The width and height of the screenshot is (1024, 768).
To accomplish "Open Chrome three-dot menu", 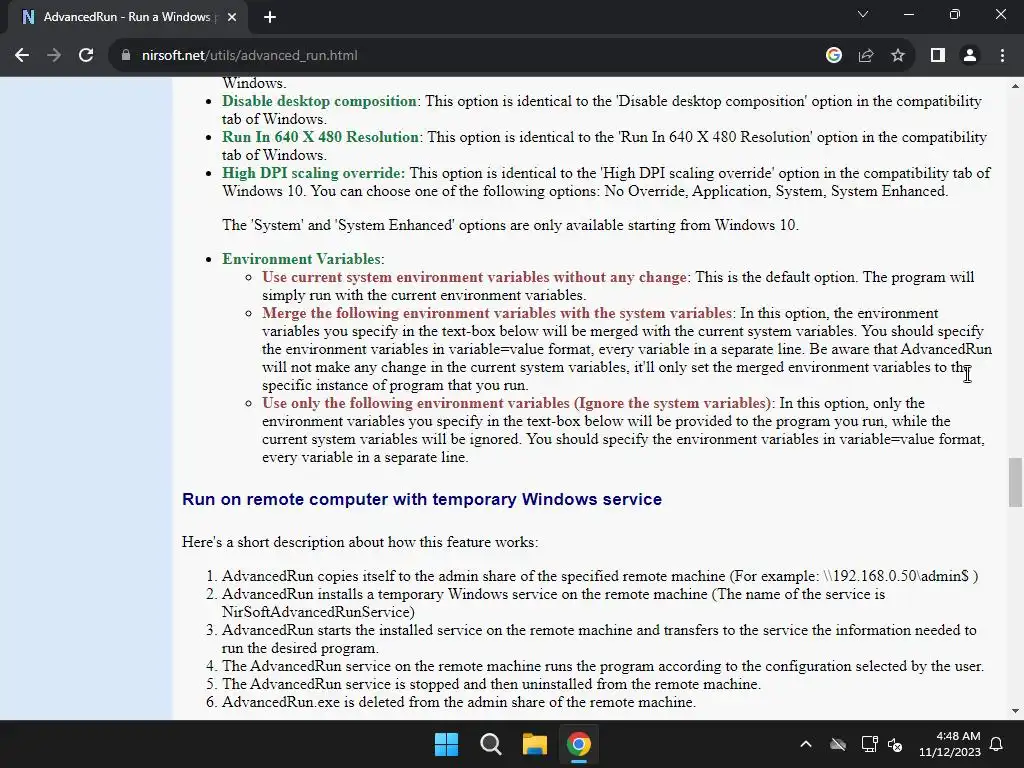I will point(1002,56).
